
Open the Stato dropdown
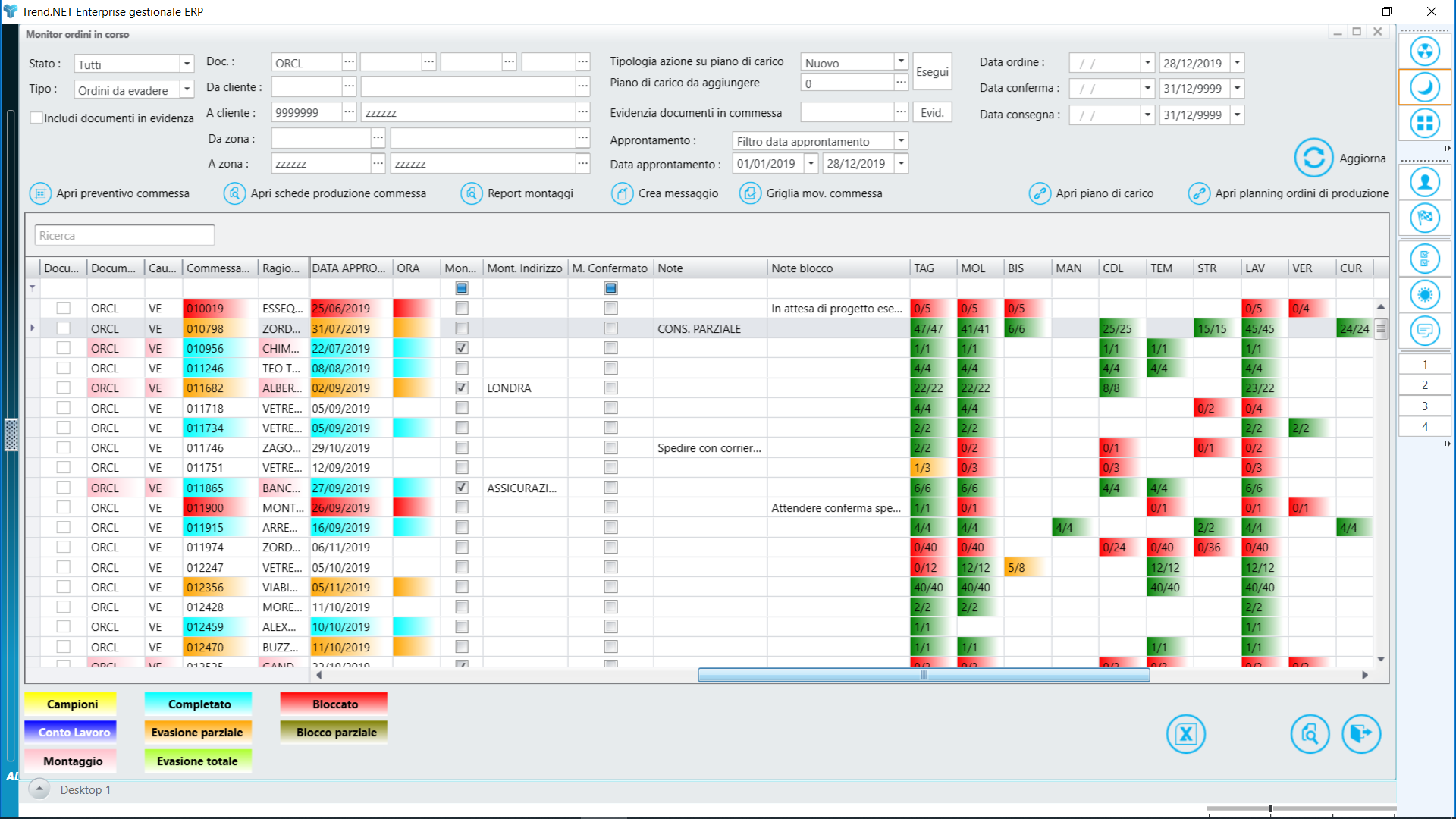point(187,64)
